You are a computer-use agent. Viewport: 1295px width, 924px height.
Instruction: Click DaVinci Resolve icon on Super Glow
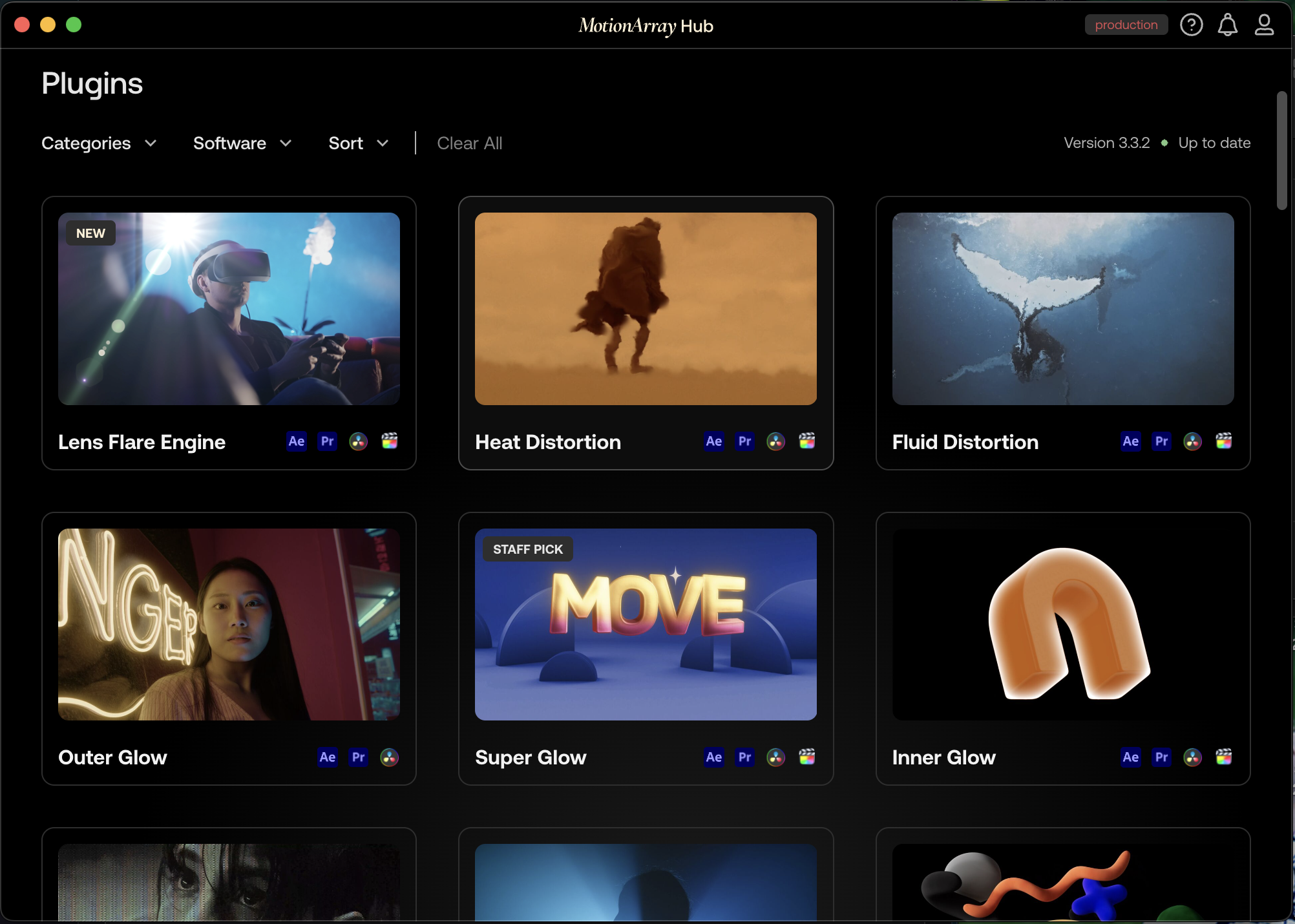coord(776,757)
